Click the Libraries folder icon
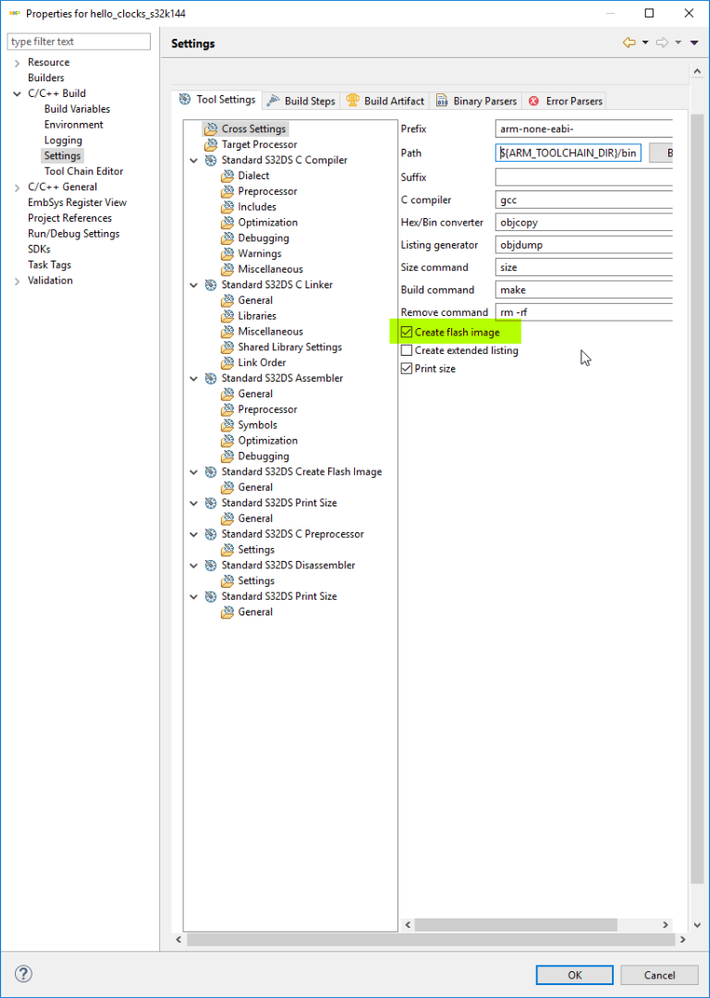This screenshot has height=998, width=710. click(x=227, y=316)
